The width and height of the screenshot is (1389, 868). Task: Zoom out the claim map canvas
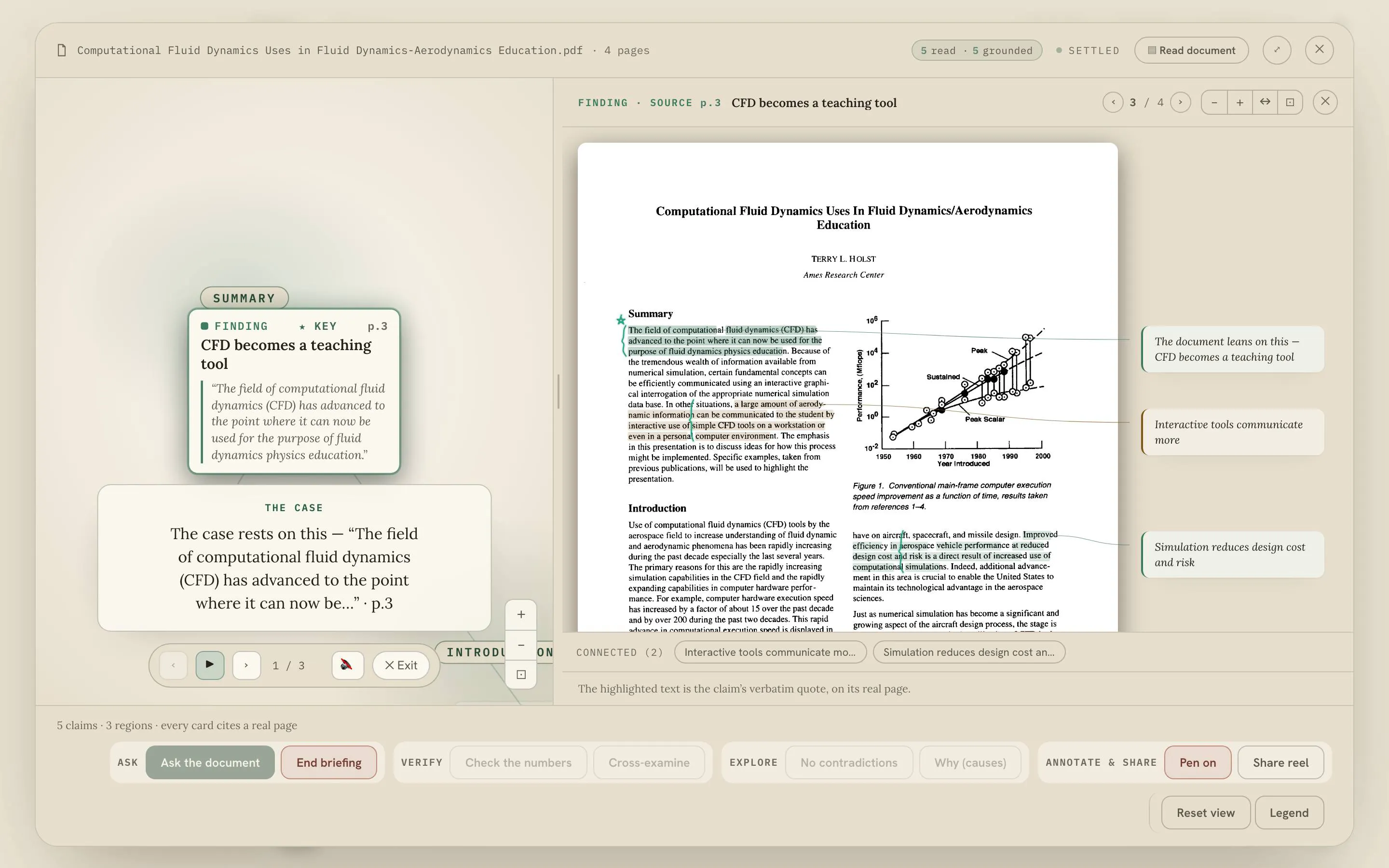520,645
